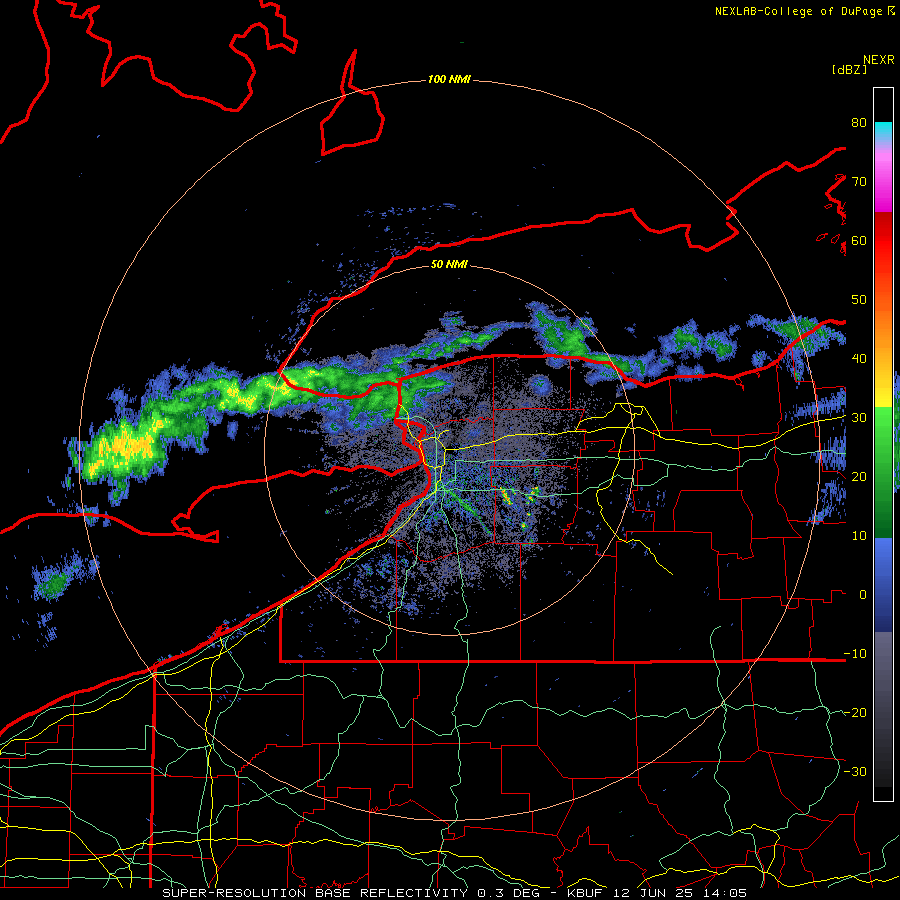Click the 10 dBZ scale value
Viewport: 900px width, 900px height.
coord(859,536)
